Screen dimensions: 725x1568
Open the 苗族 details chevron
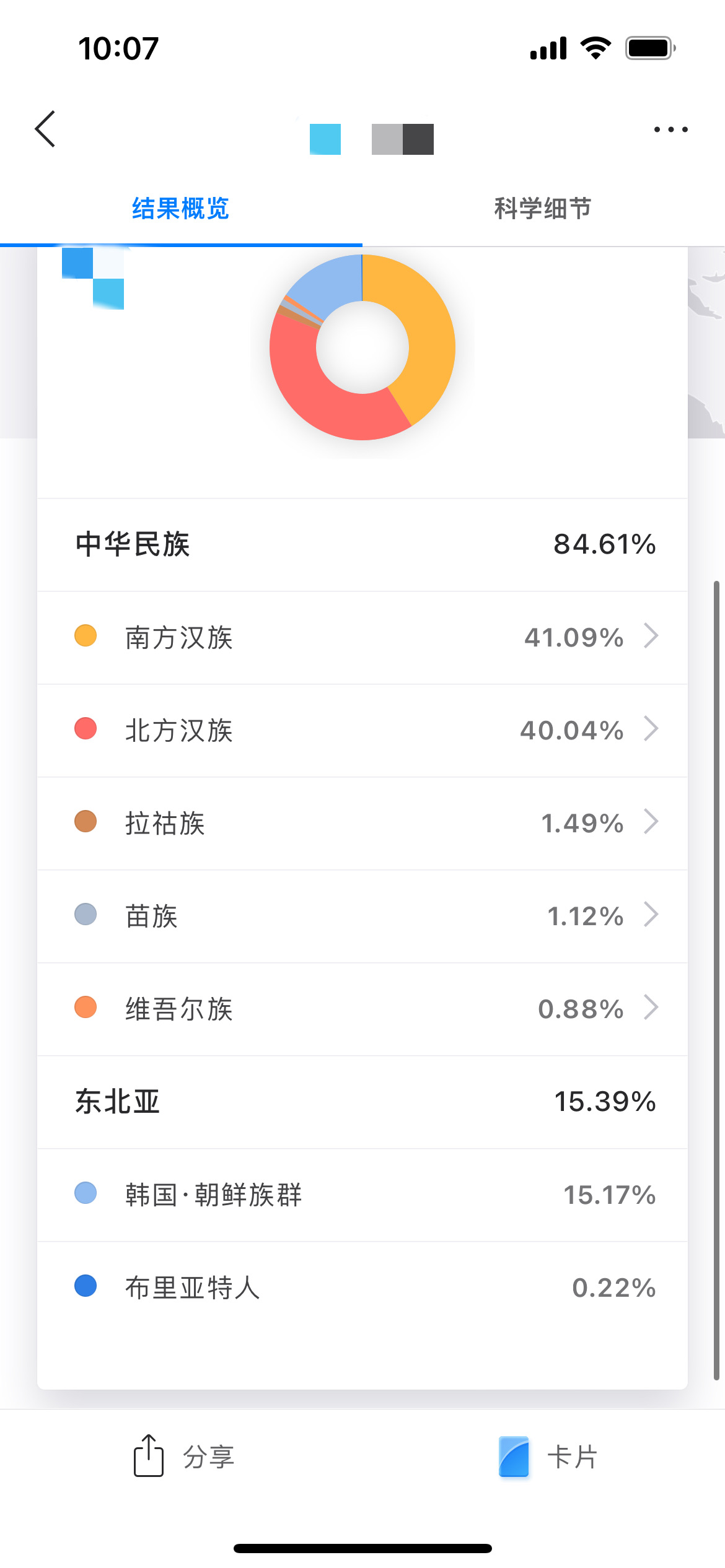(651, 915)
